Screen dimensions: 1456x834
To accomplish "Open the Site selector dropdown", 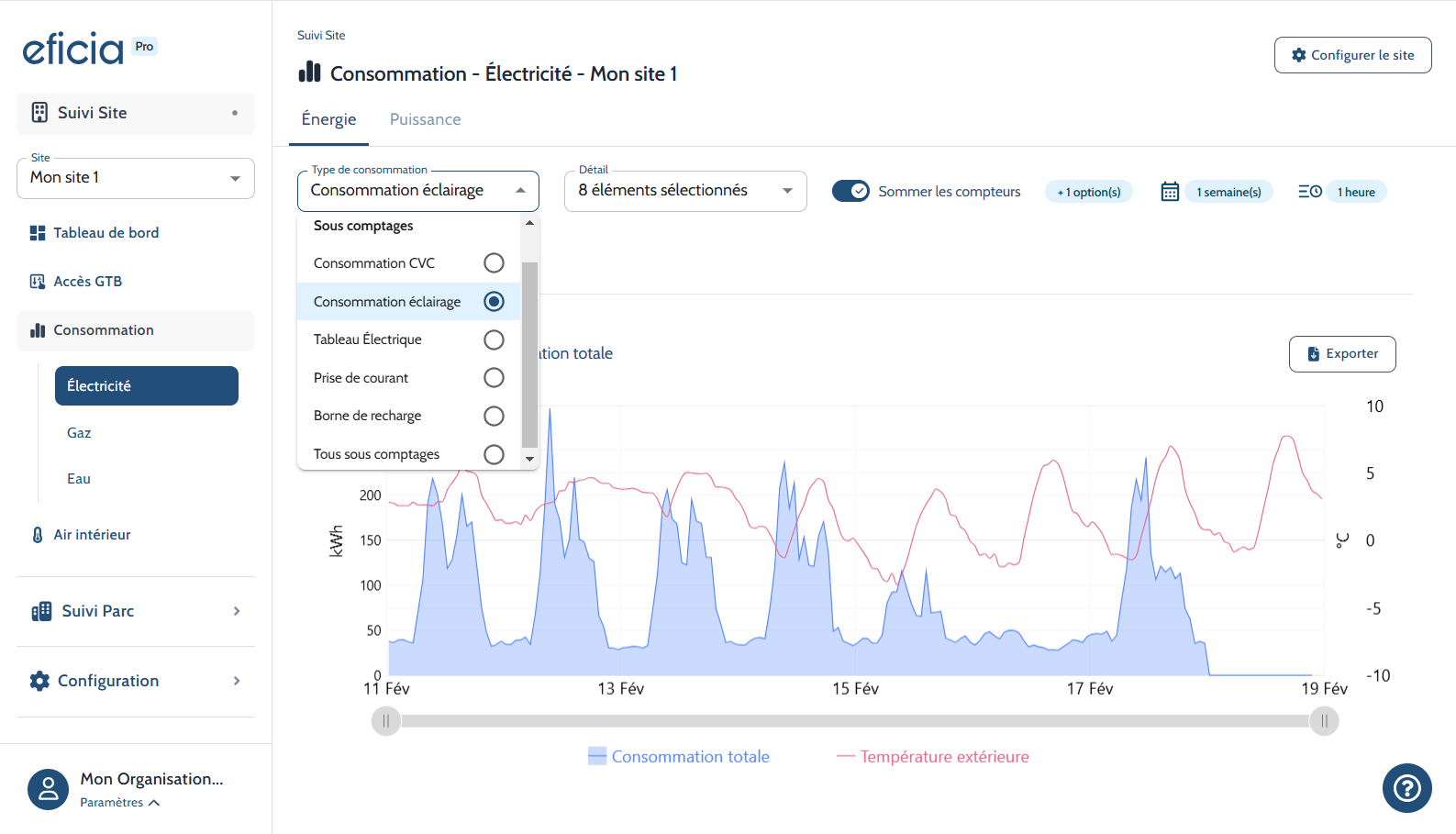I will point(136,178).
